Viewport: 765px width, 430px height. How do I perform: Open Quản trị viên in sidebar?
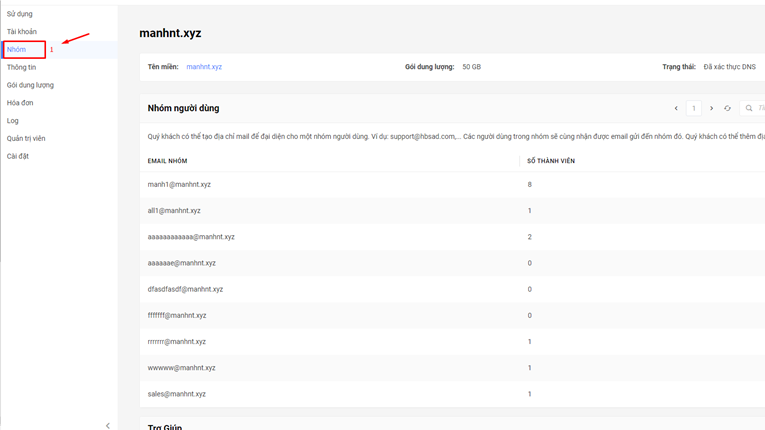(x=26, y=139)
